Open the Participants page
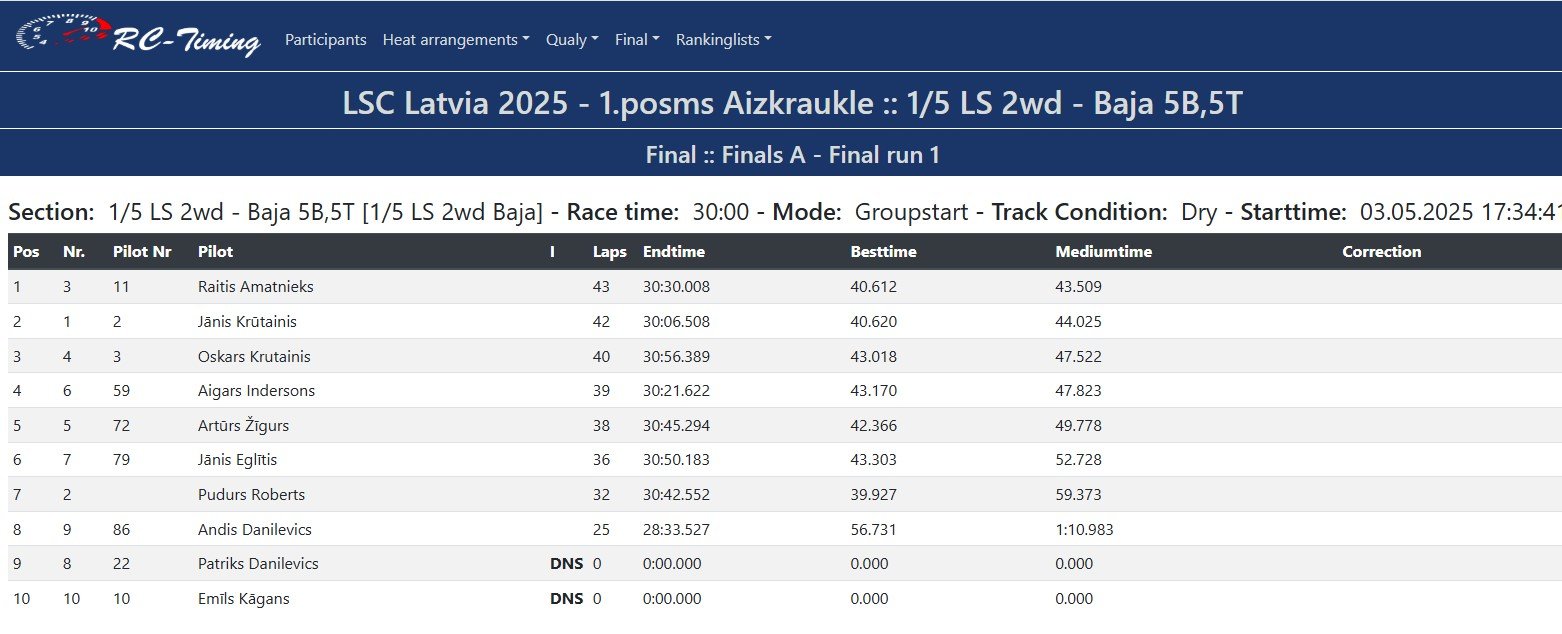 (x=325, y=40)
